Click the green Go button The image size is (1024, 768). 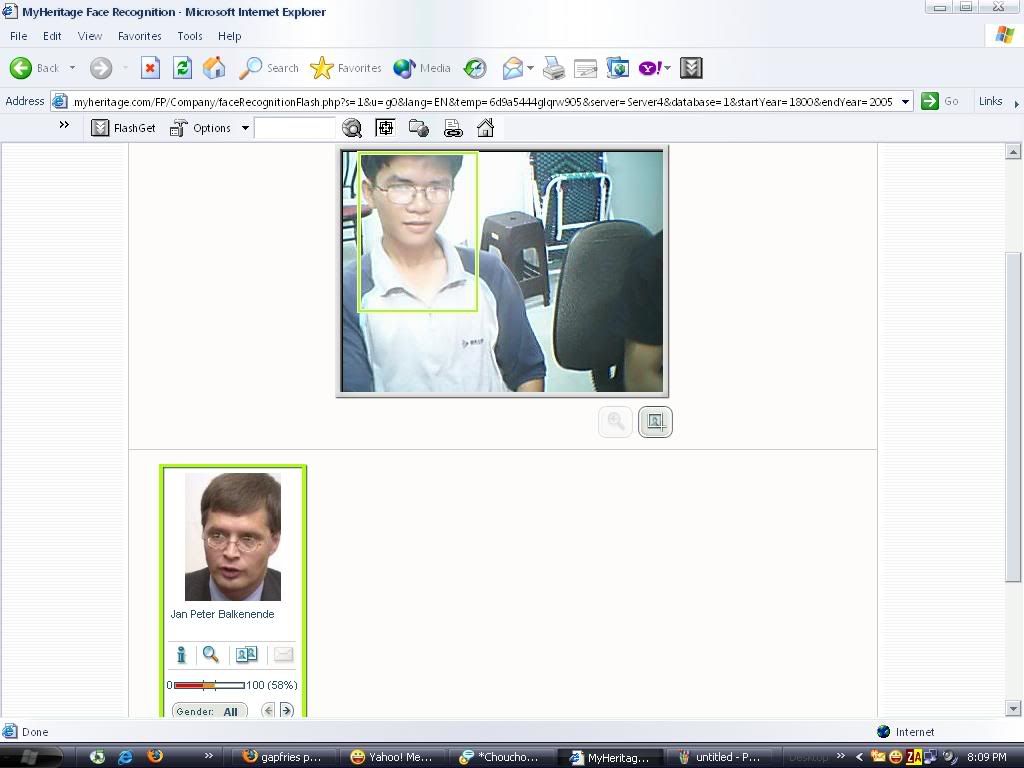point(940,101)
